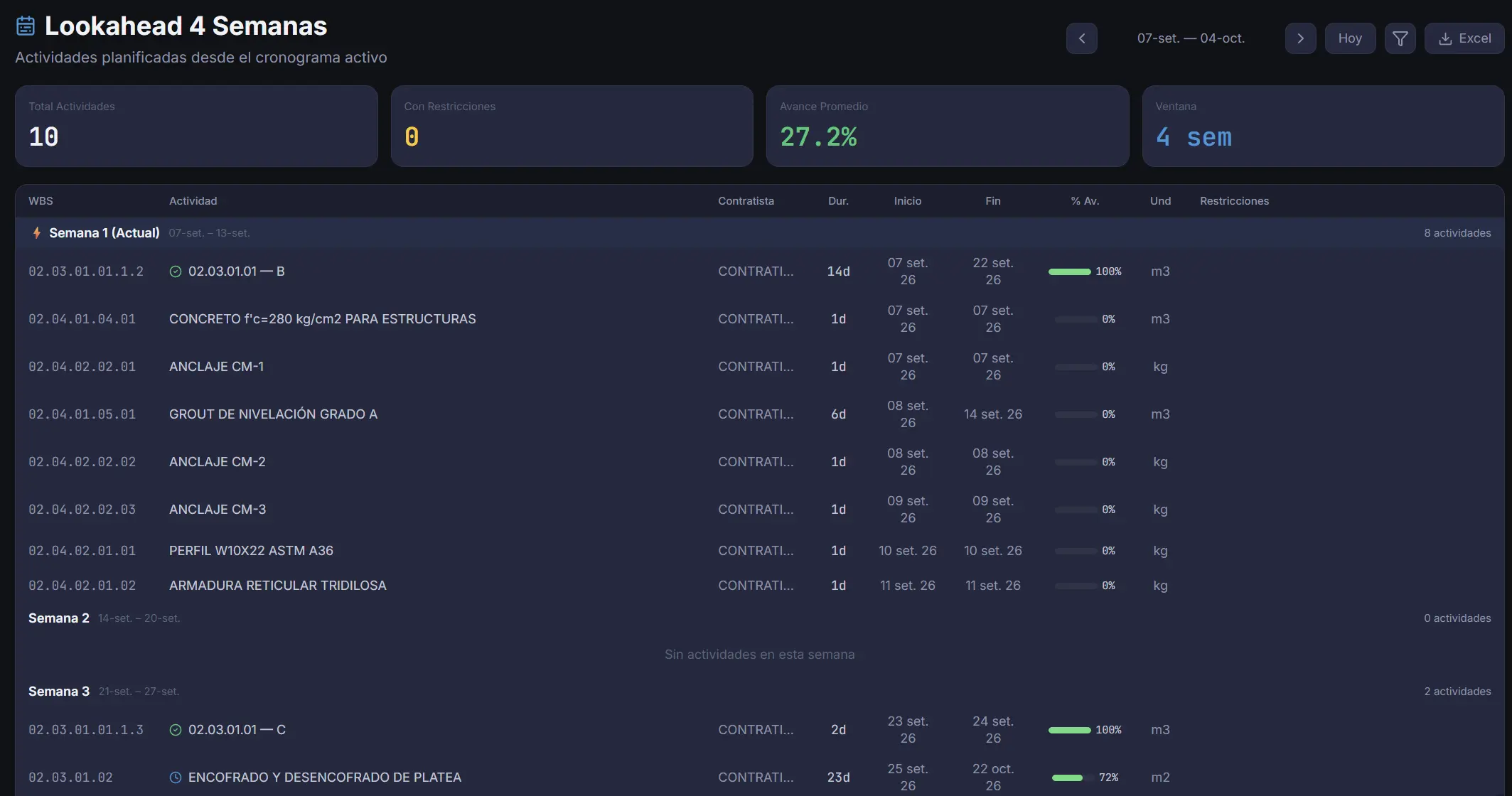The image size is (1512, 796).
Task: Select the ARMADURA RETICULAR TRIDILOSA activity
Action: [x=278, y=586]
